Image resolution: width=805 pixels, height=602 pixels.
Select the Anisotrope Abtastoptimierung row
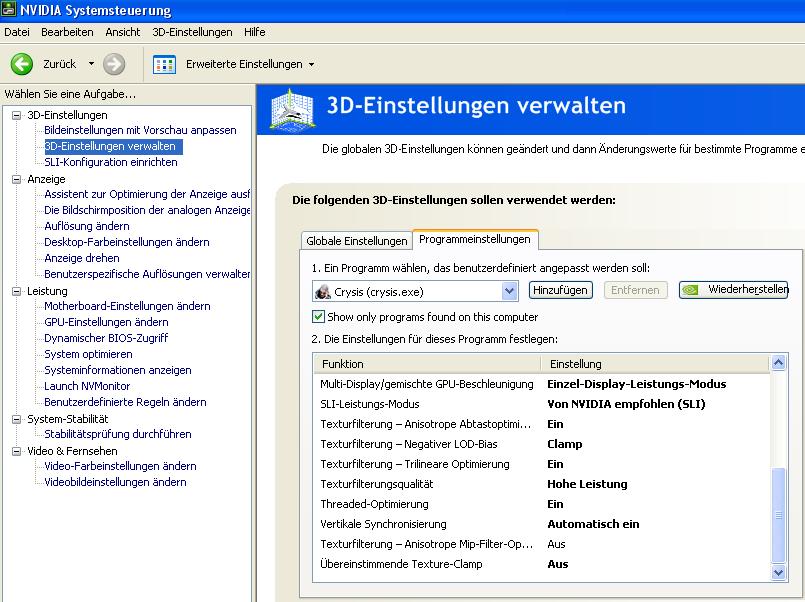(x=542, y=424)
